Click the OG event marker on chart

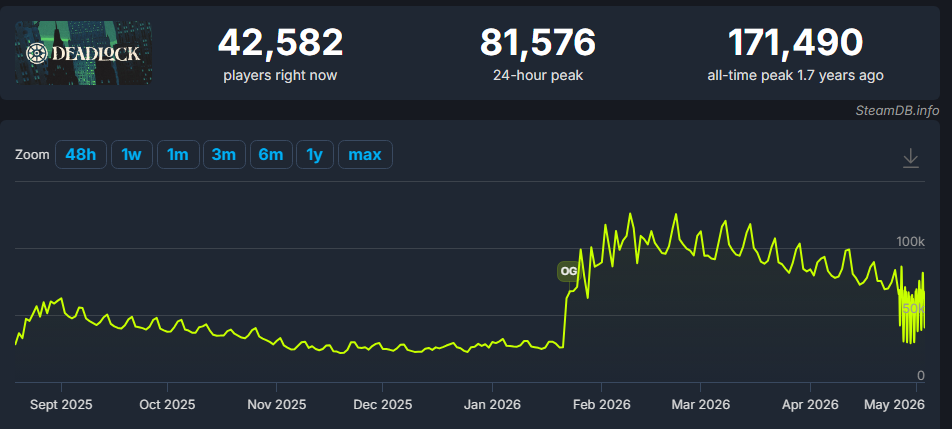(x=568, y=271)
